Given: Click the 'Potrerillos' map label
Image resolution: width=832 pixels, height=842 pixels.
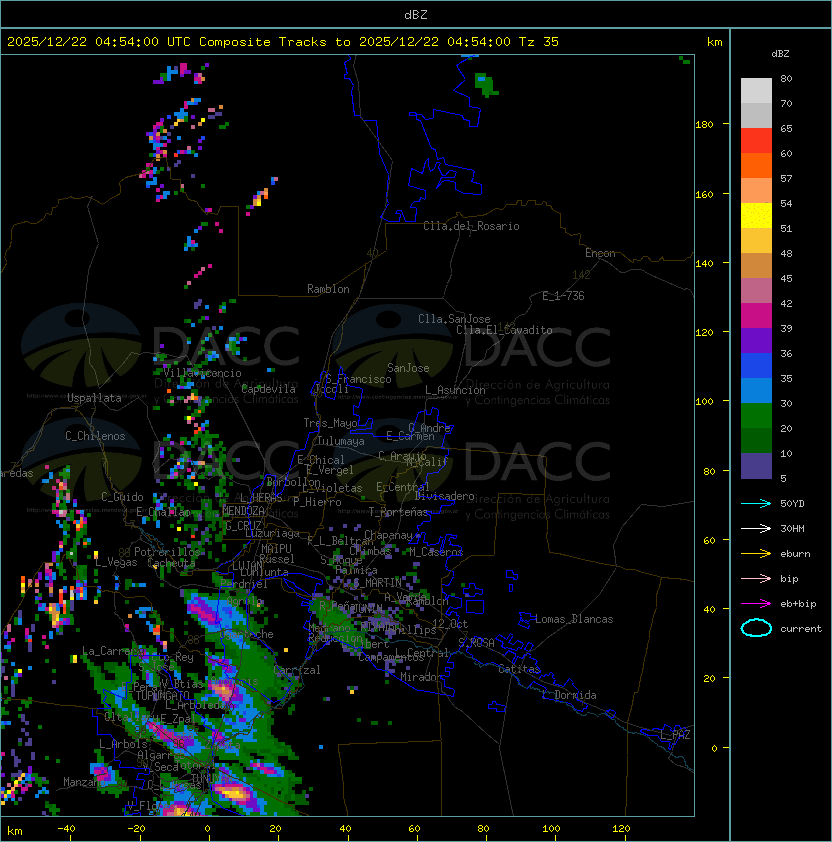Looking at the screenshot, I should tap(167, 552).
